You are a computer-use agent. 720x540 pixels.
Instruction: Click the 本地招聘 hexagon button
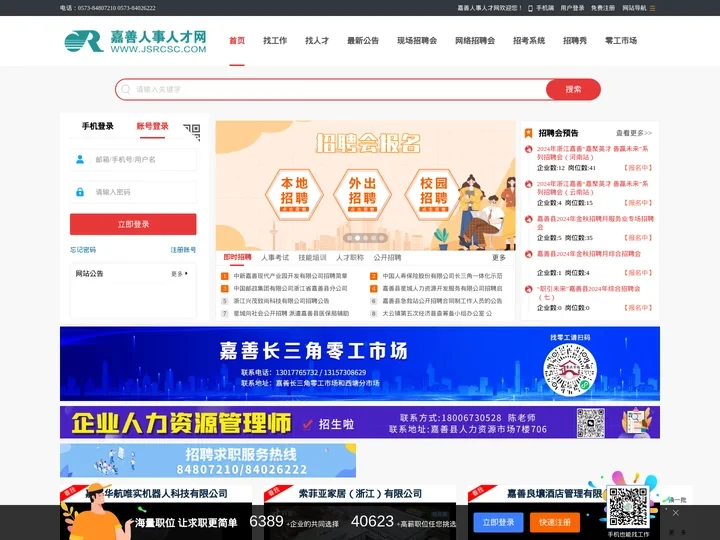(x=294, y=194)
